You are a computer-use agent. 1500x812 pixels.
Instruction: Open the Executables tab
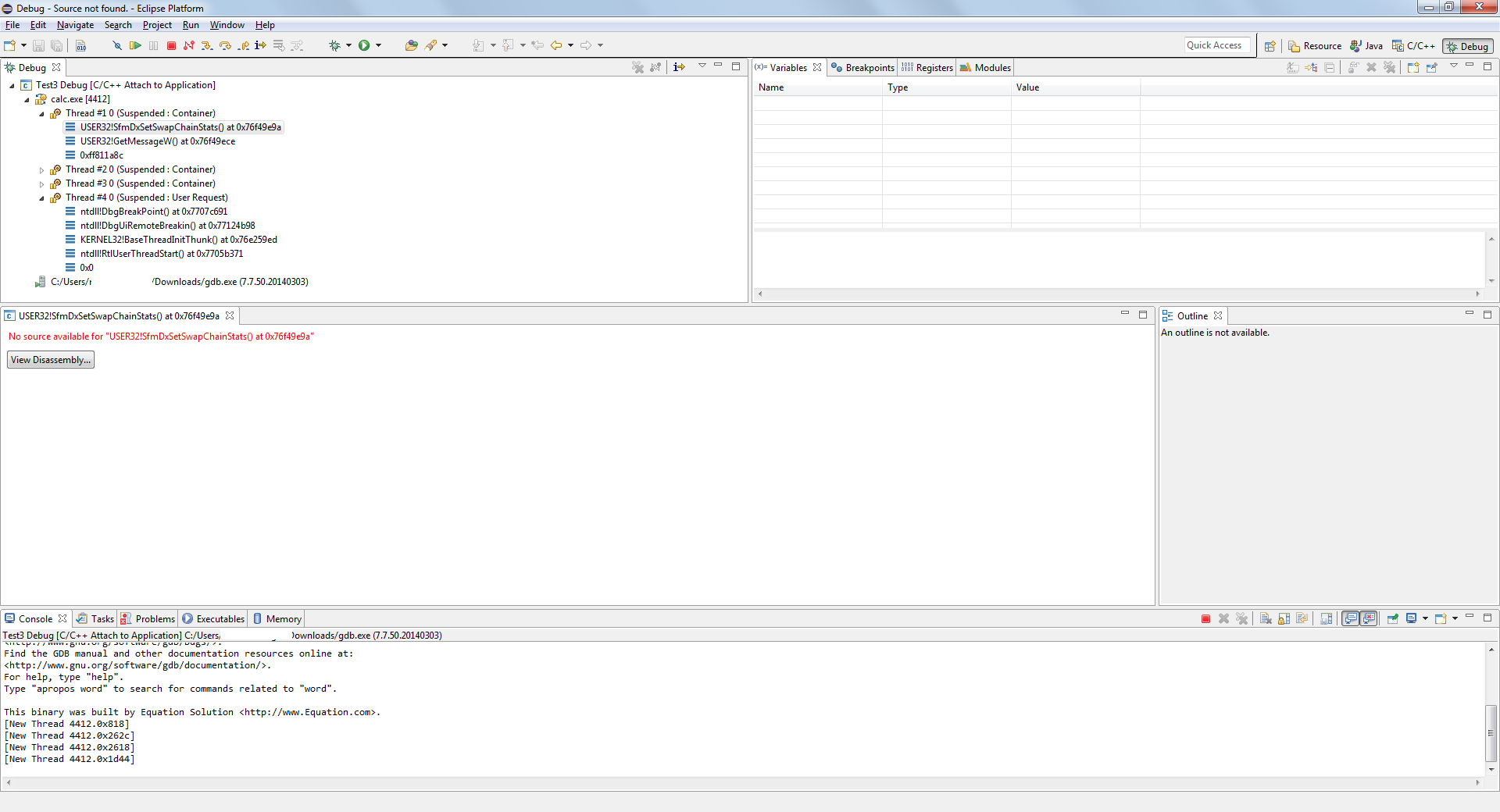(213, 619)
